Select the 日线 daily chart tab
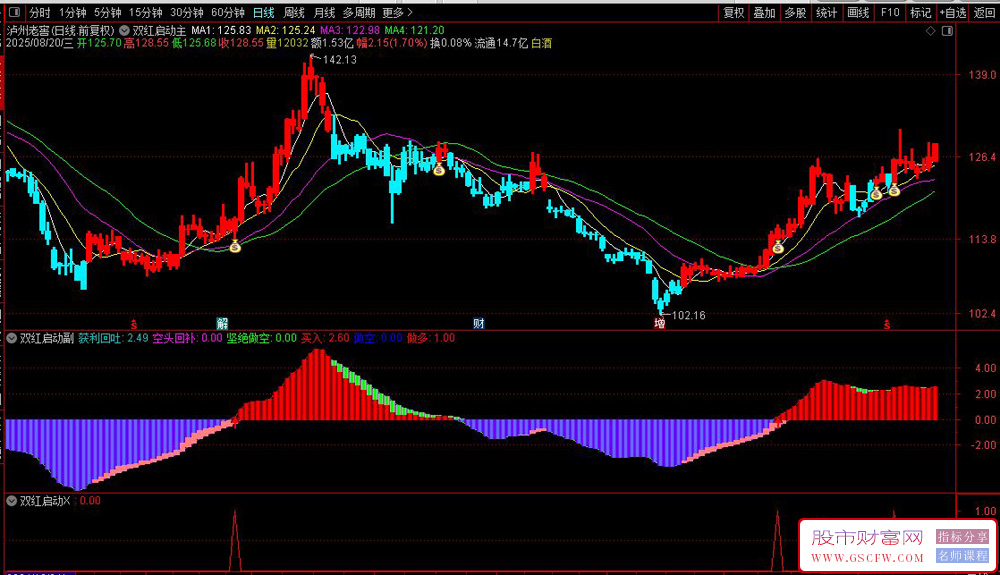This screenshot has width=1000, height=575. [x=263, y=13]
